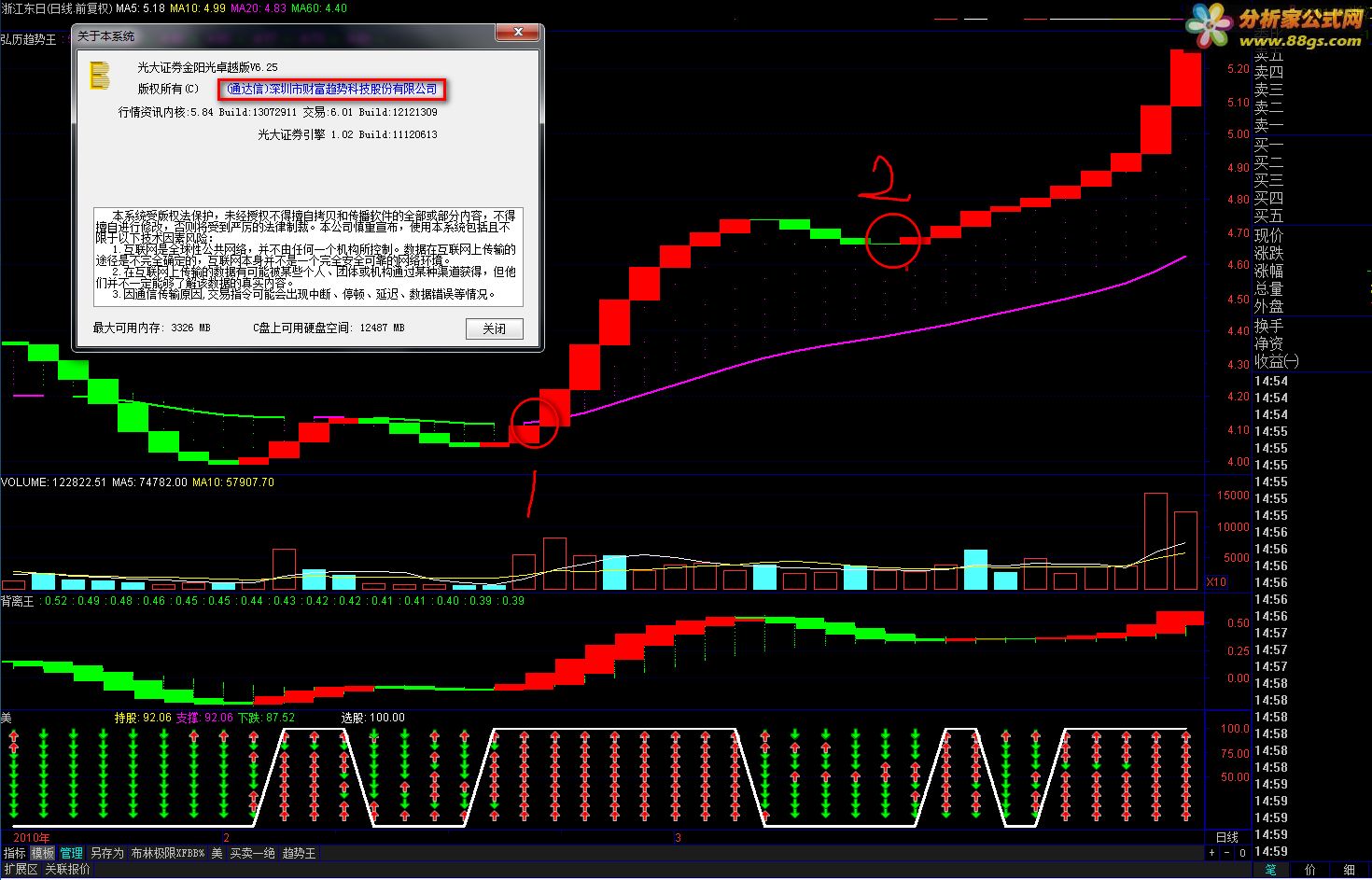Click the 弘历趋势王 indicator name

click(x=29, y=39)
